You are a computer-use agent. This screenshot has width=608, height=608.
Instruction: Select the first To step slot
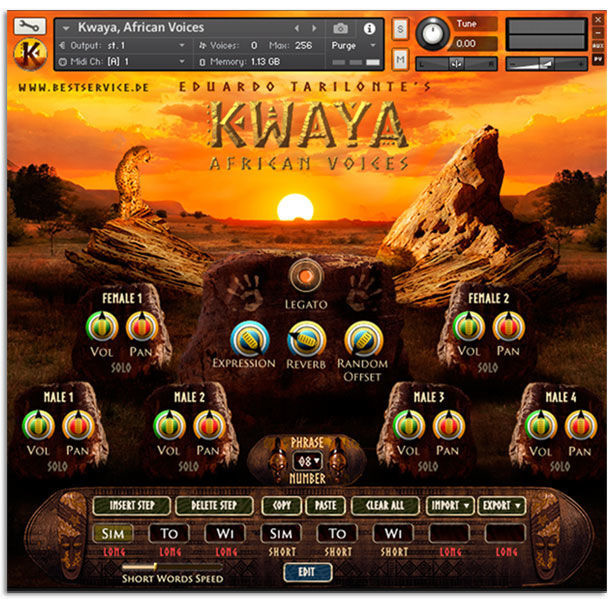point(169,534)
